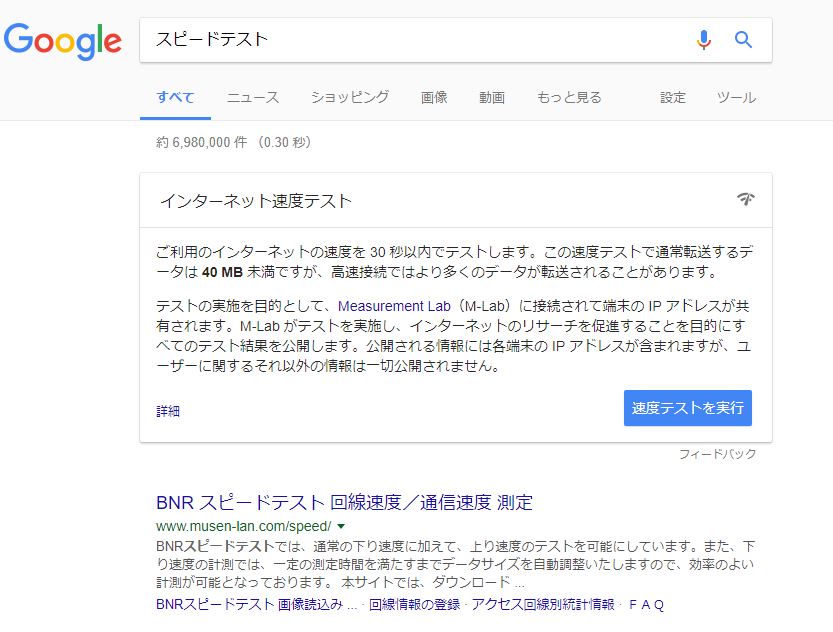The width and height of the screenshot is (833, 632).
Task: Open BNR スピードテスト 回線速度 result title
Action: pyautogui.click(x=344, y=502)
